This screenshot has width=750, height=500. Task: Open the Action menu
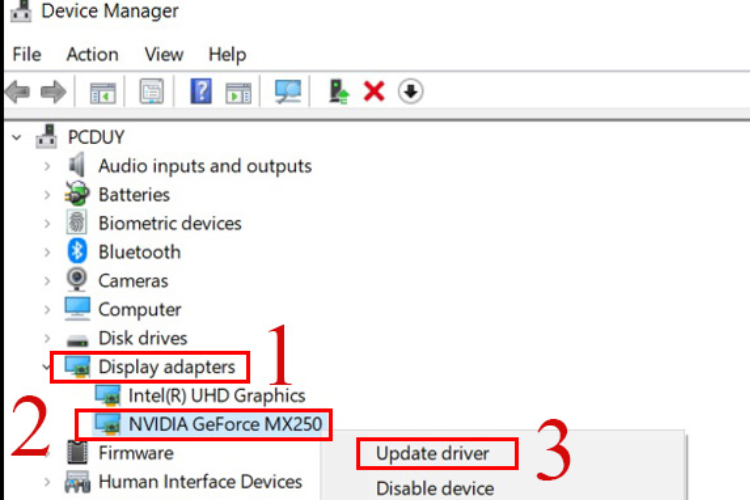tap(92, 54)
